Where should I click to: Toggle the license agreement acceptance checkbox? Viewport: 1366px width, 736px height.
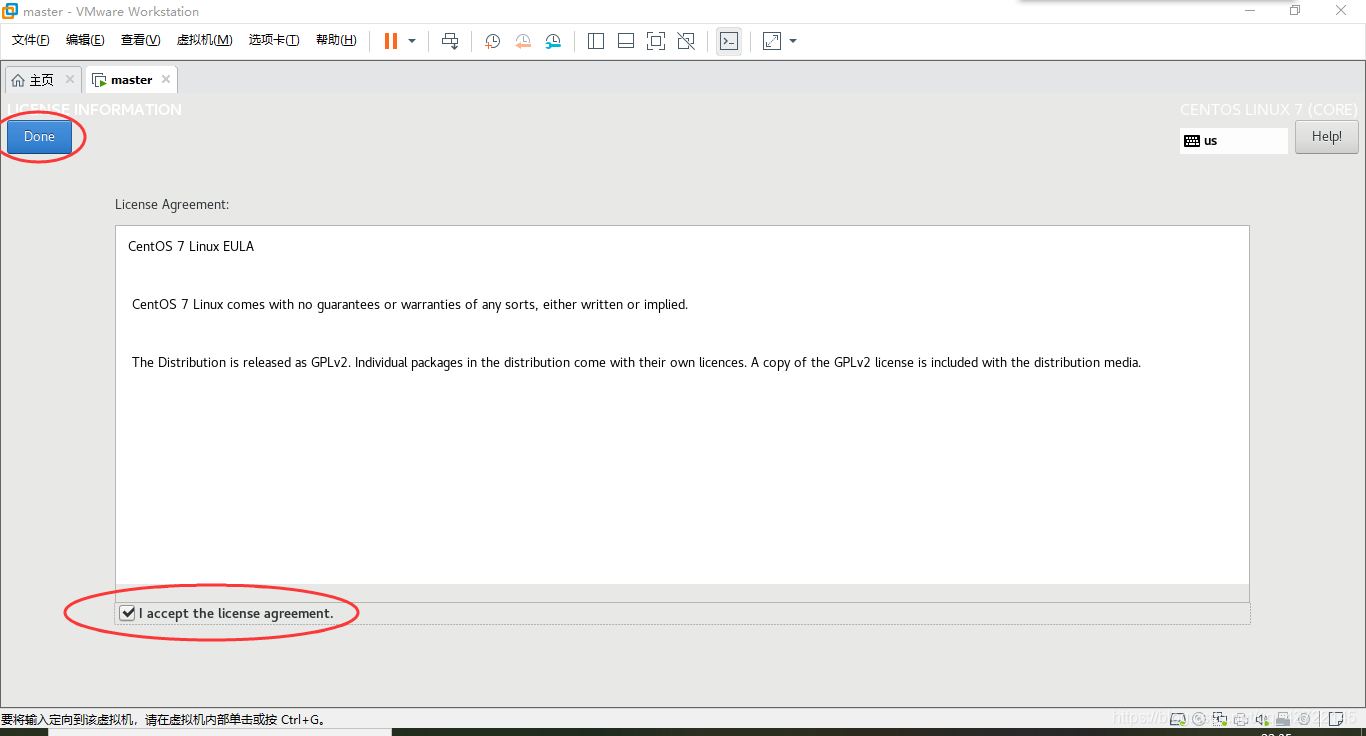(127, 613)
